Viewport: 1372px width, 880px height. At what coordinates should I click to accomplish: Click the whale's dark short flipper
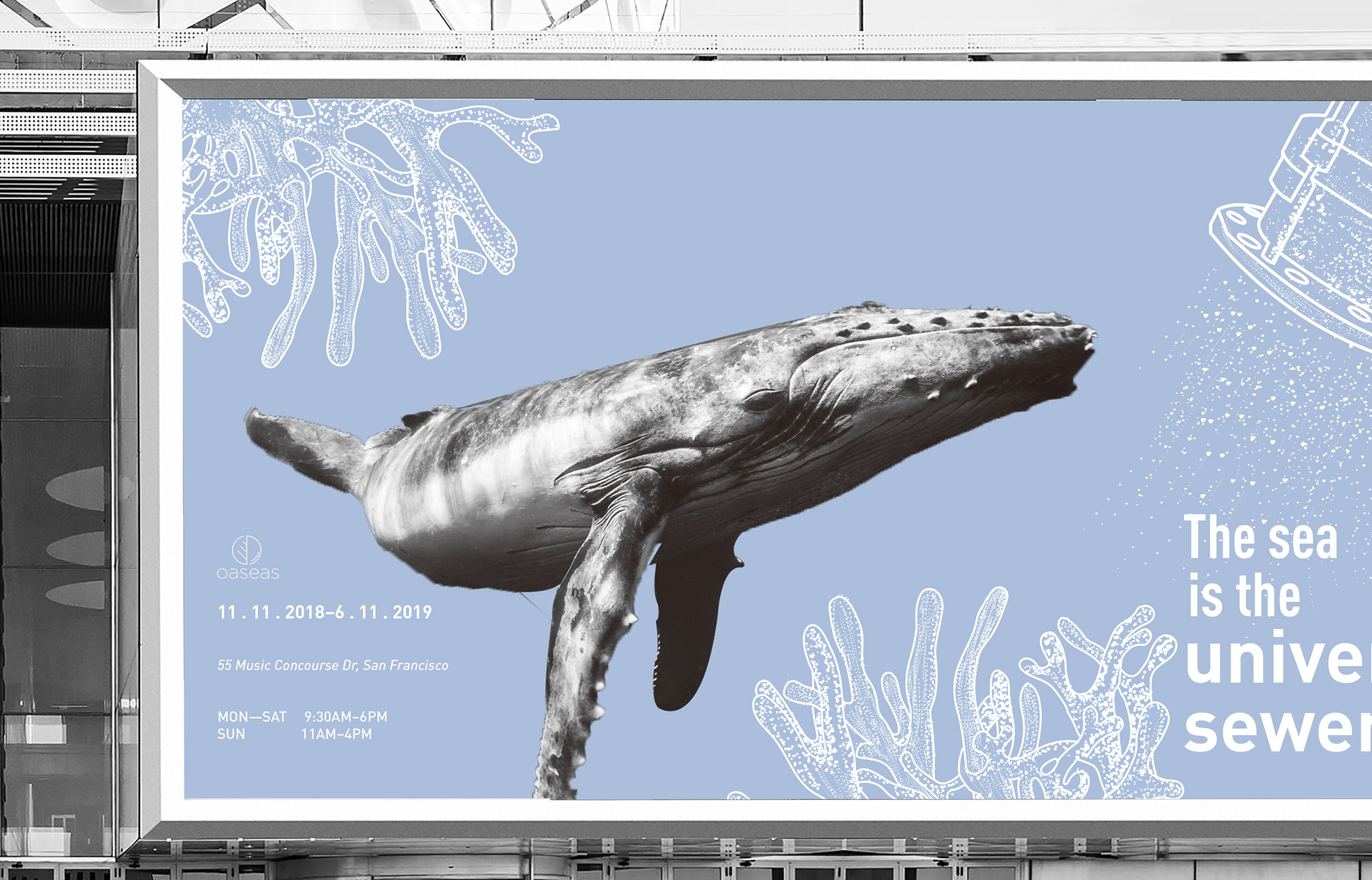coord(687,623)
